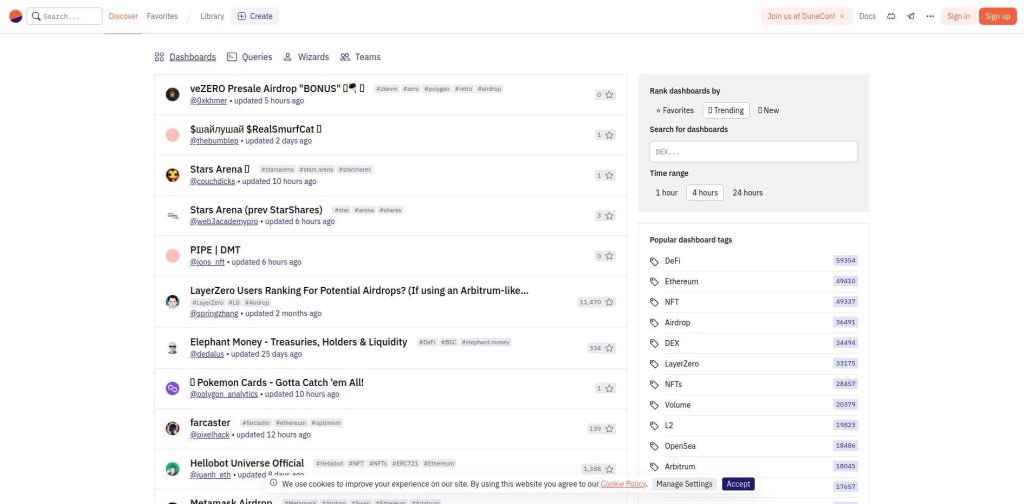
Task: Click the tag icon beside DeFi
Action: point(654,261)
